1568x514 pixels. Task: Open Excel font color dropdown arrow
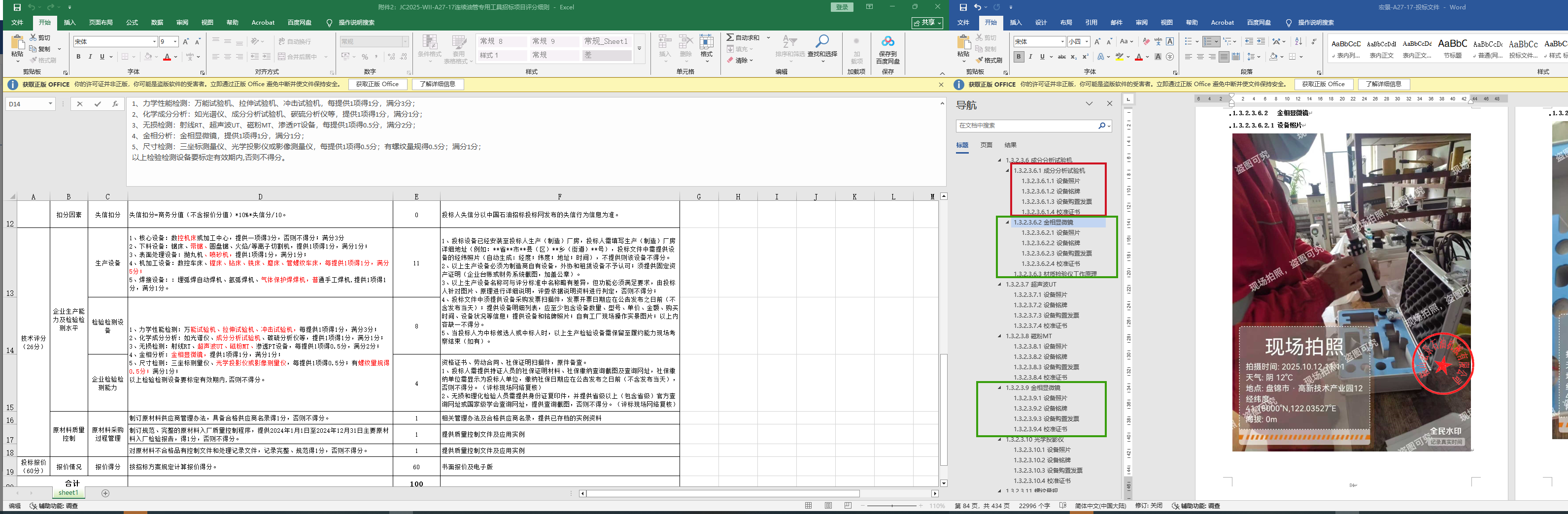pyautogui.click(x=175, y=57)
